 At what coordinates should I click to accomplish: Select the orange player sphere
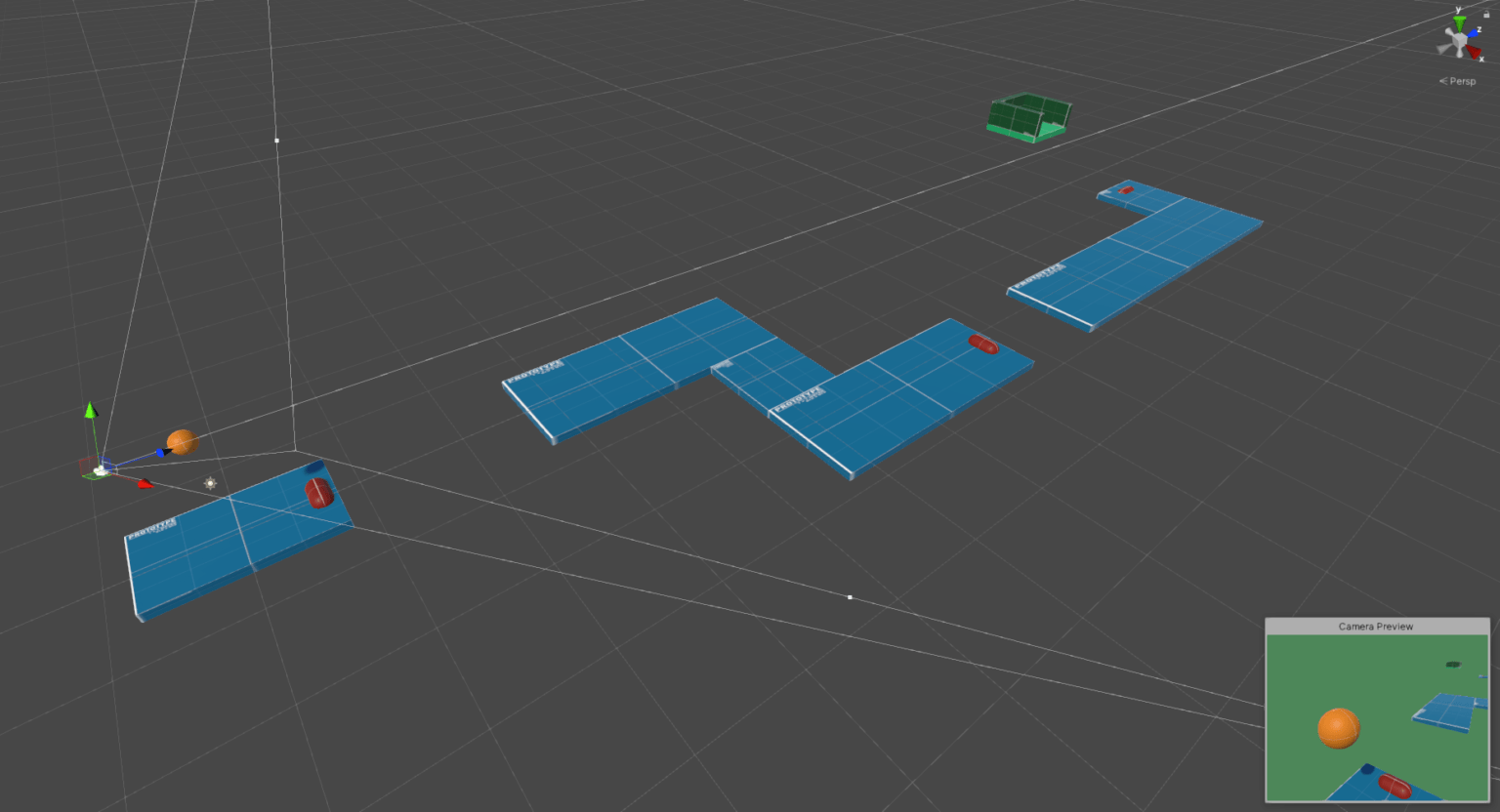tap(183, 442)
